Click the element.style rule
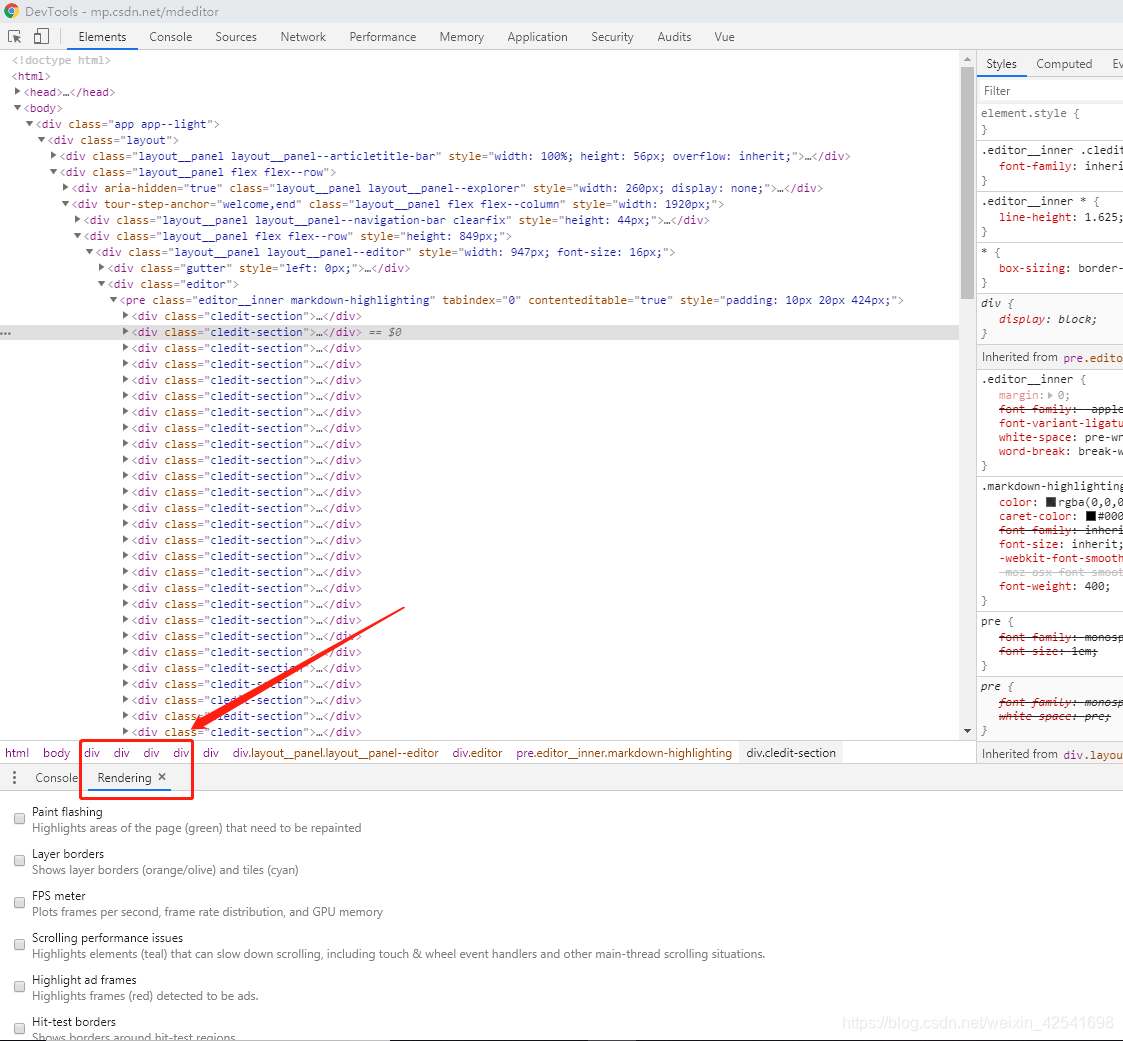This screenshot has width=1123, height=1041. 1030,113
